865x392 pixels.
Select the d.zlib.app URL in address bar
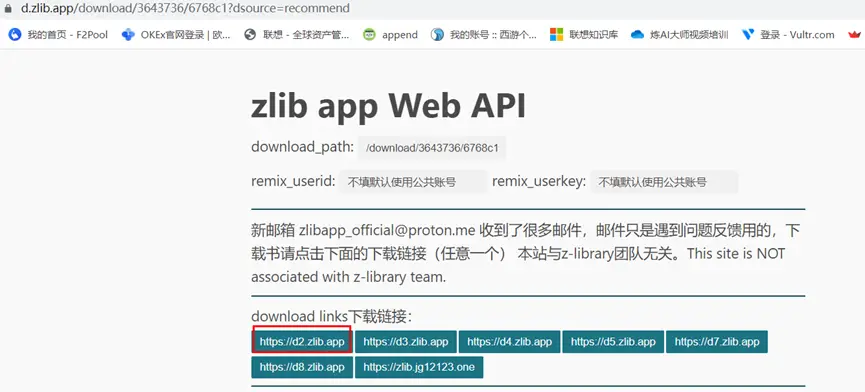pos(185,8)
